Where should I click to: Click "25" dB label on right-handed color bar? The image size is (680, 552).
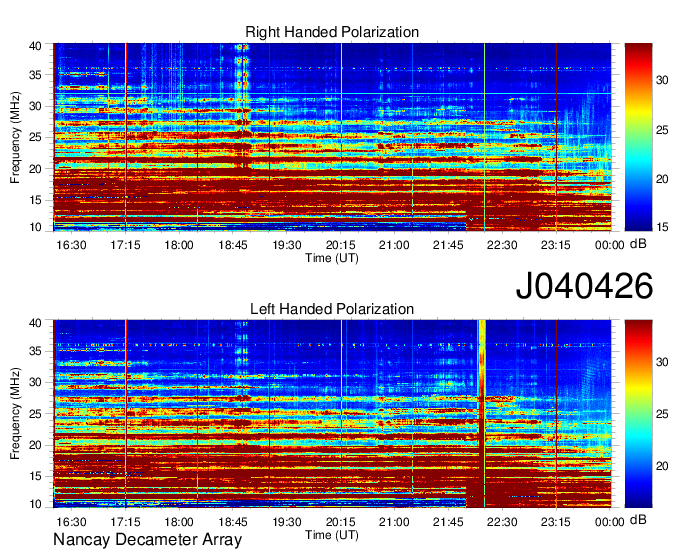[662, 130]
